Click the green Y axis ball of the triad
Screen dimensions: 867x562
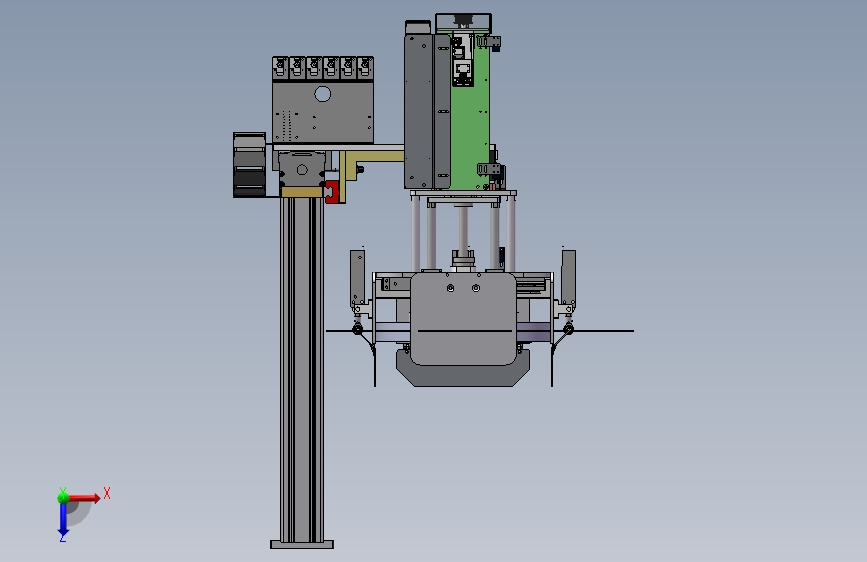click(63, 498)
